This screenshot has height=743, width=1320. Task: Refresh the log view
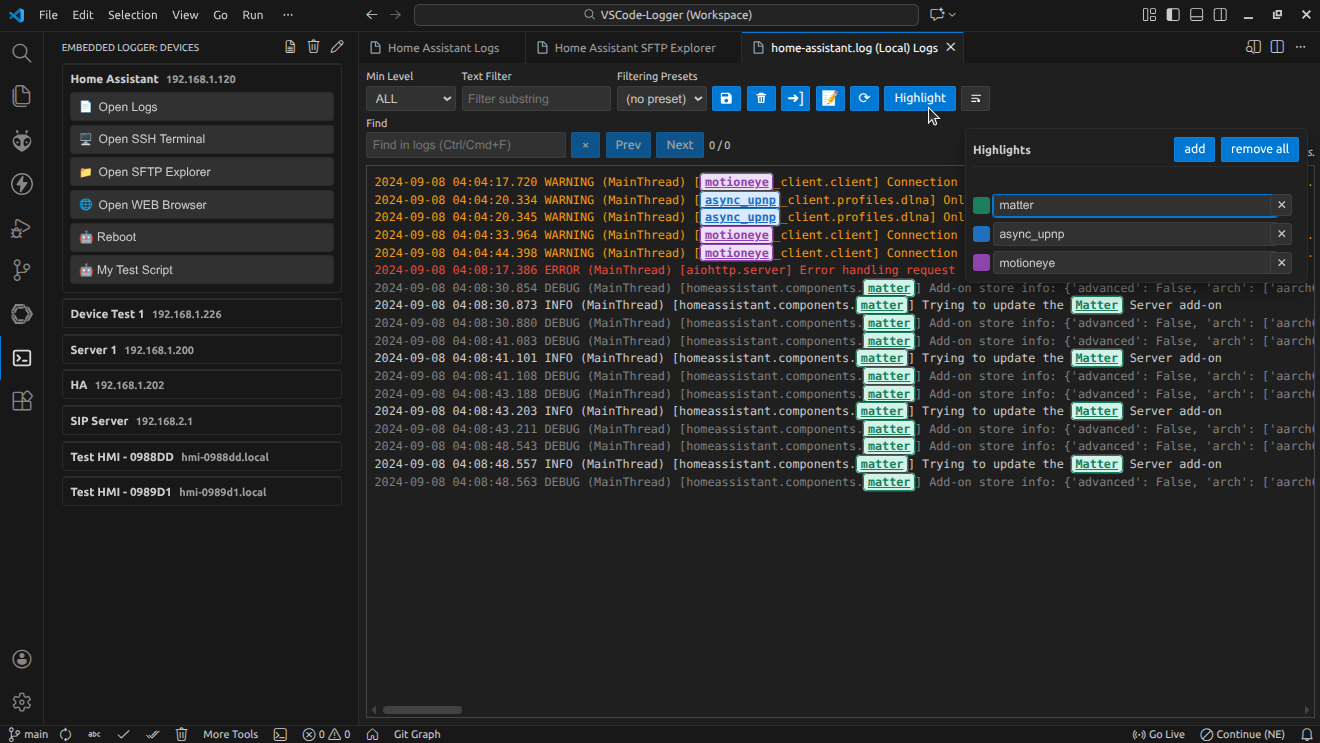tap(864, 98)
